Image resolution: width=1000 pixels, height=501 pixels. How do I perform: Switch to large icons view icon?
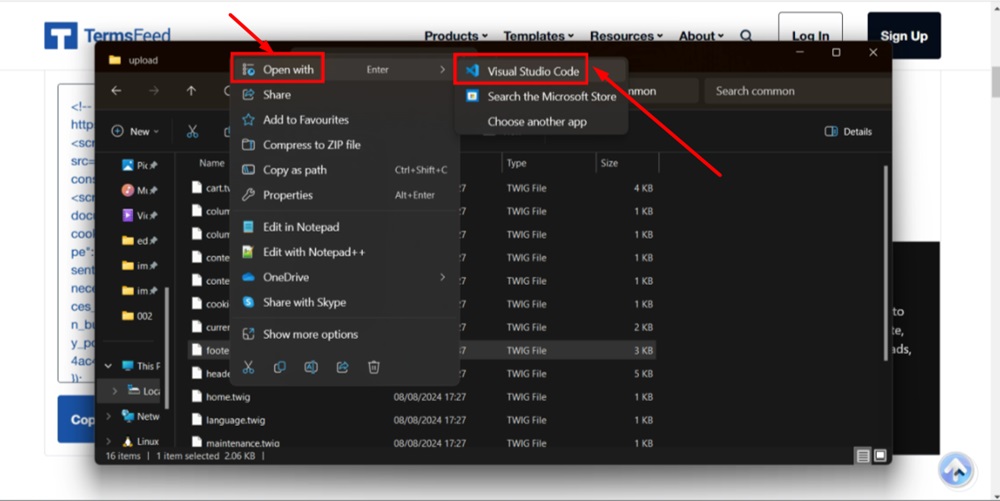[x=880, y=456]
